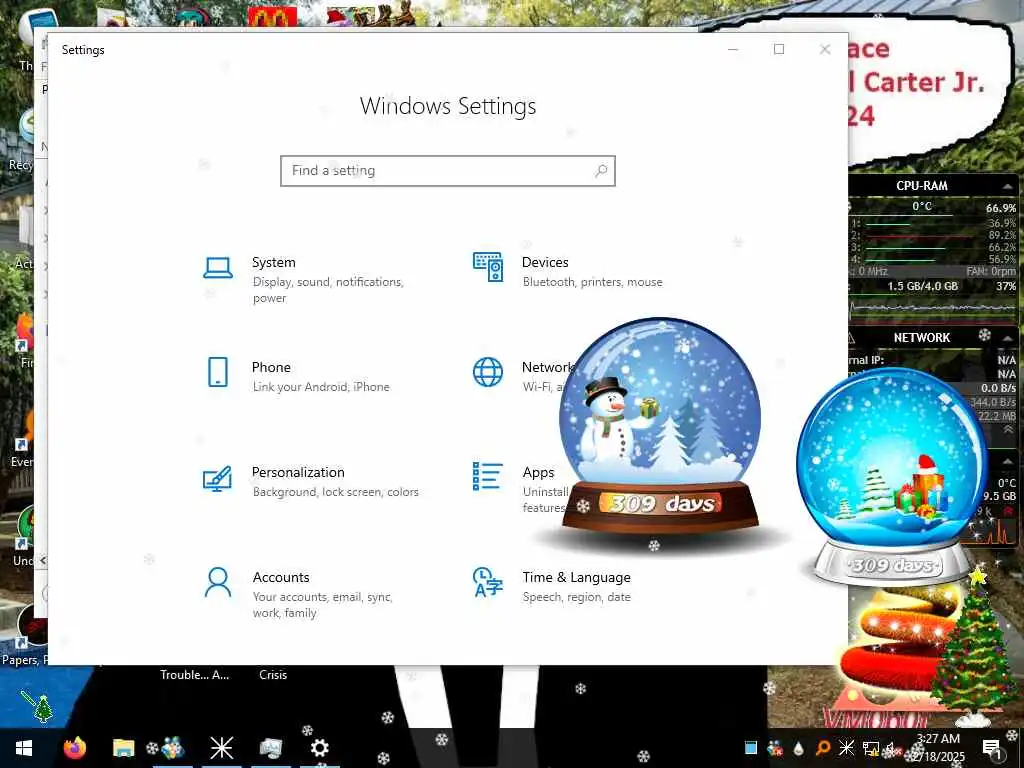Click the System heading link
The width and height of the screenshot is (1024, 768).
[x=274, y=262]
